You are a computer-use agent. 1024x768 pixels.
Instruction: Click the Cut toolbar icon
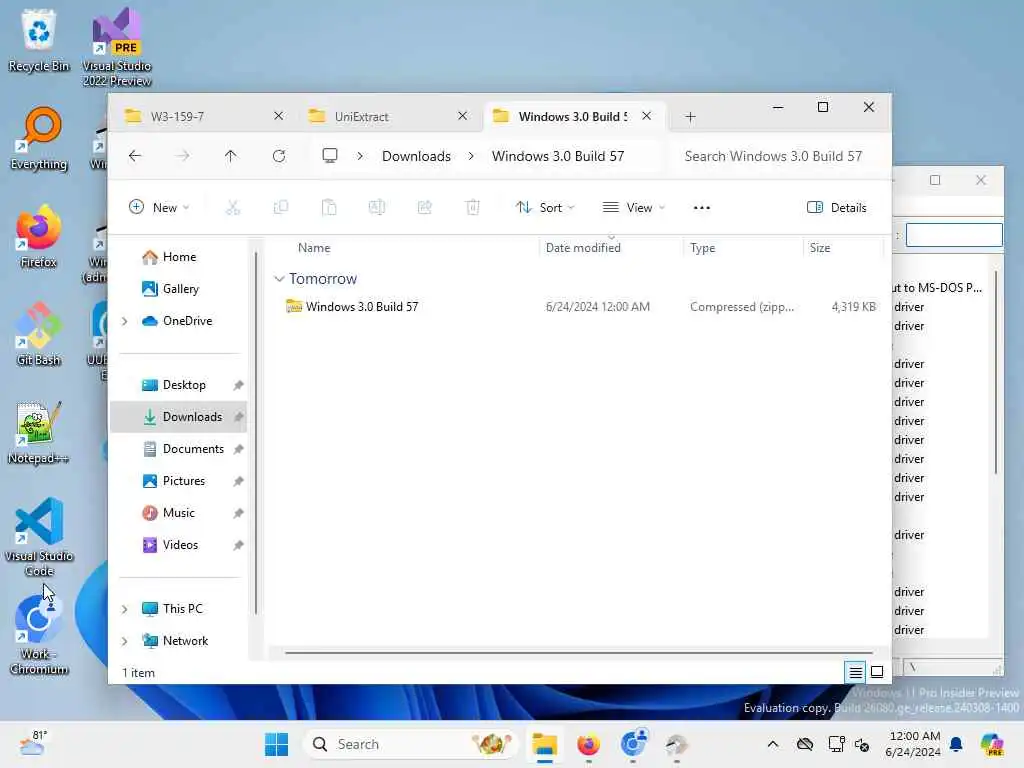coord(232,208)
